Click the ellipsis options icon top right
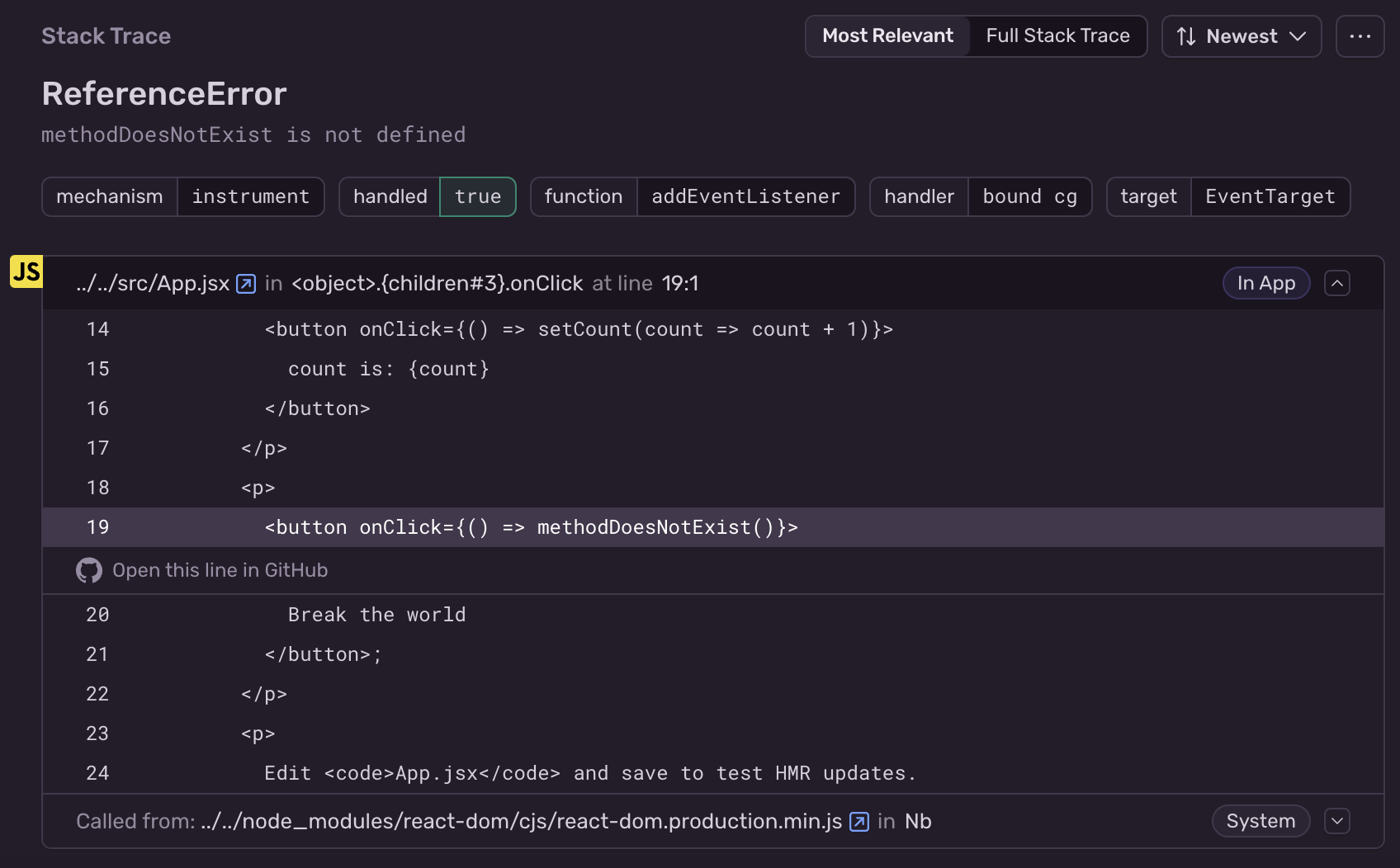The width and height of the screenshot is (1400, 868). [1360, 35]
